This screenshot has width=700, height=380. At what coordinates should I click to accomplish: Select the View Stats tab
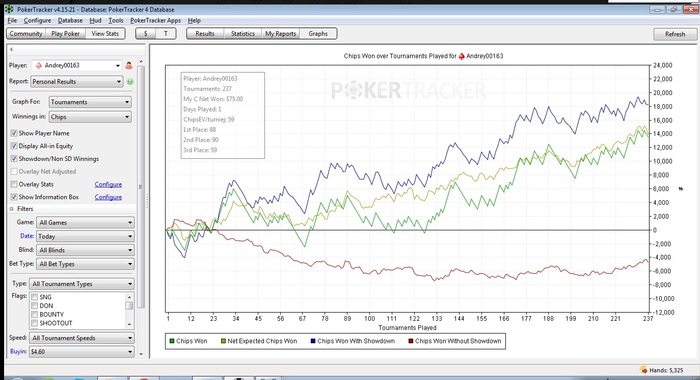pos(105,33)
